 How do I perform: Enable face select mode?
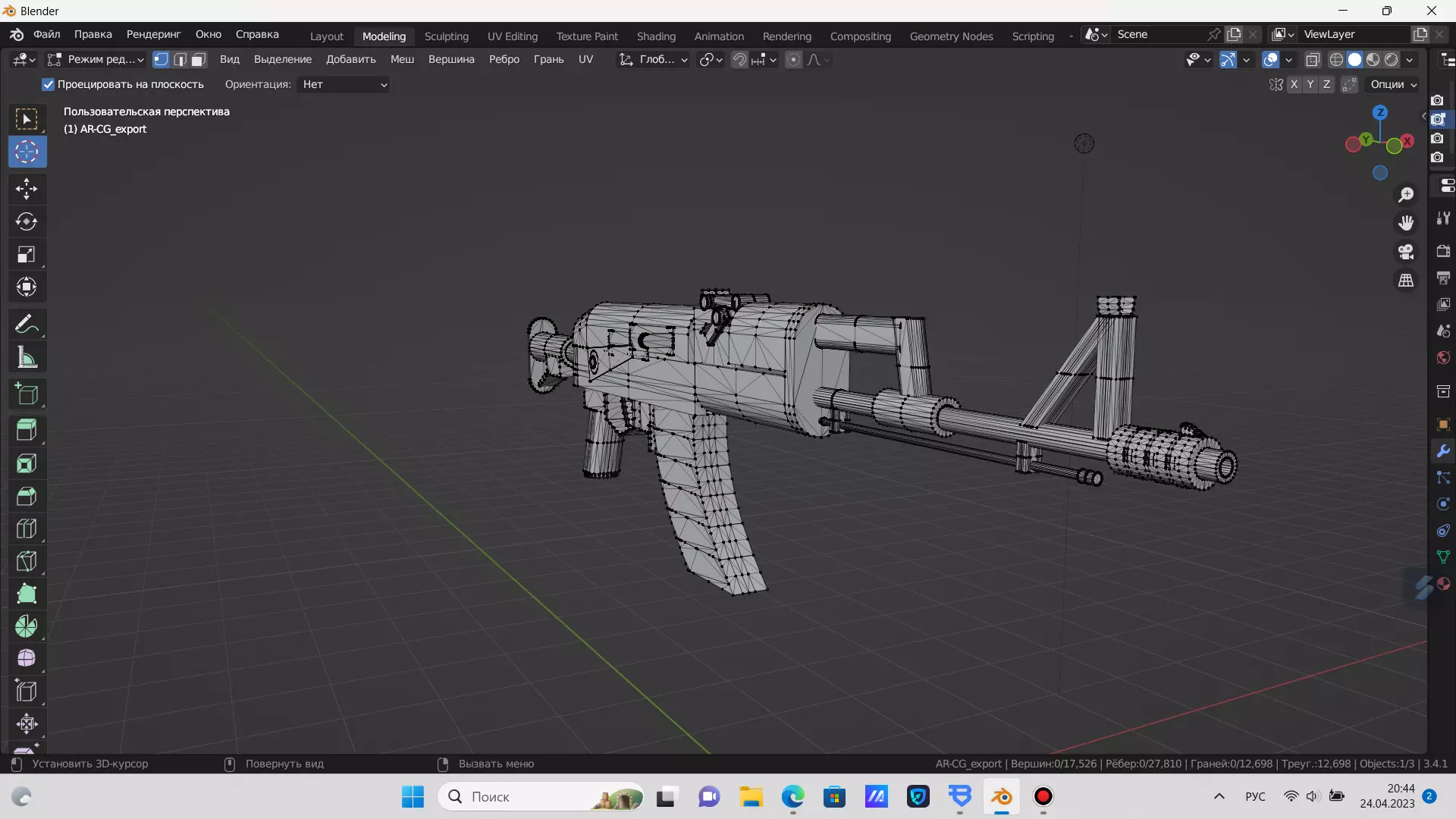point(199,59)
